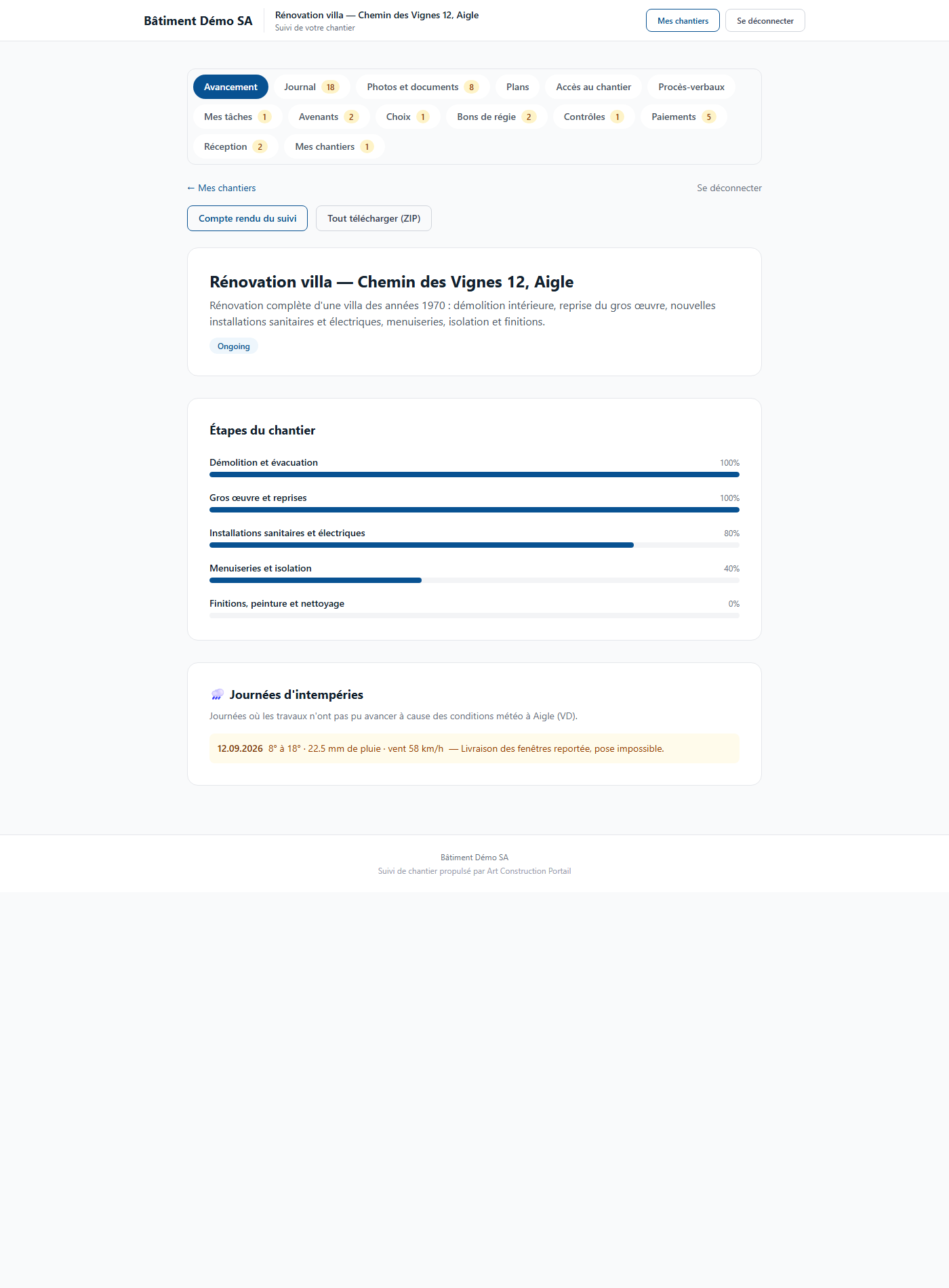Click Installations sanitaires et électriques progress bar
This screenshot has height=1288, width=949.
(x=474, y=545)
